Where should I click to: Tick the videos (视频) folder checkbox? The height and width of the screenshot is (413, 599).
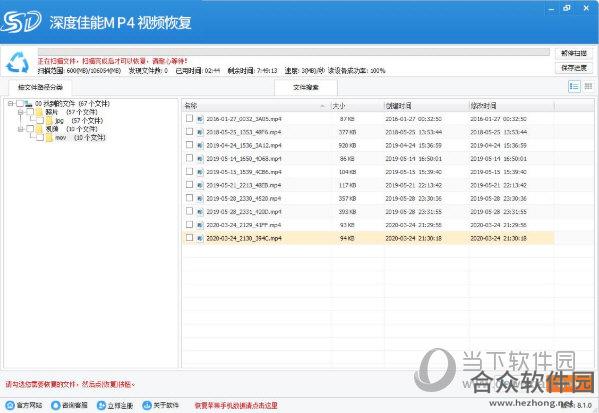click(30, 129)
